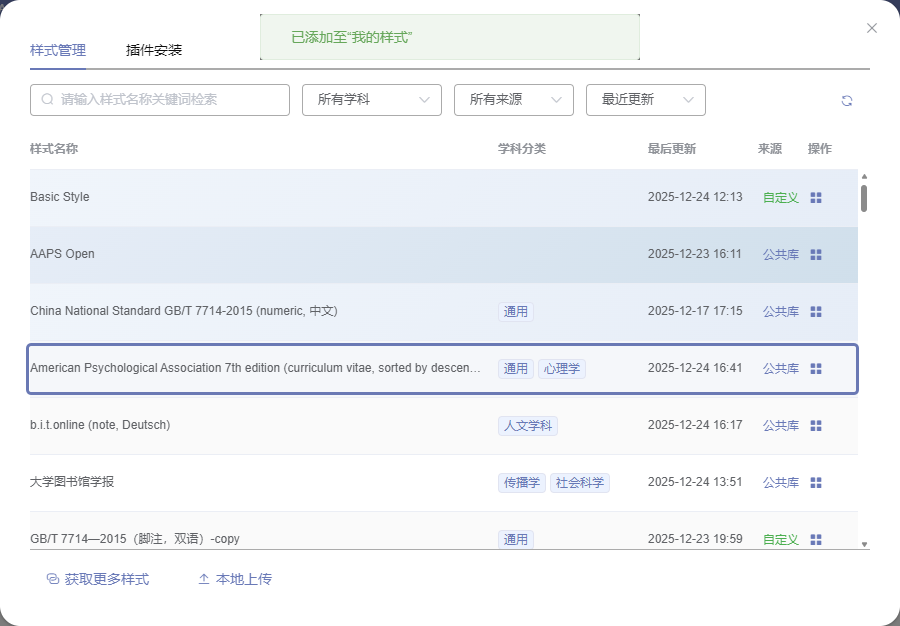Open the action grid icon for AAPS Open

(816, 255)
